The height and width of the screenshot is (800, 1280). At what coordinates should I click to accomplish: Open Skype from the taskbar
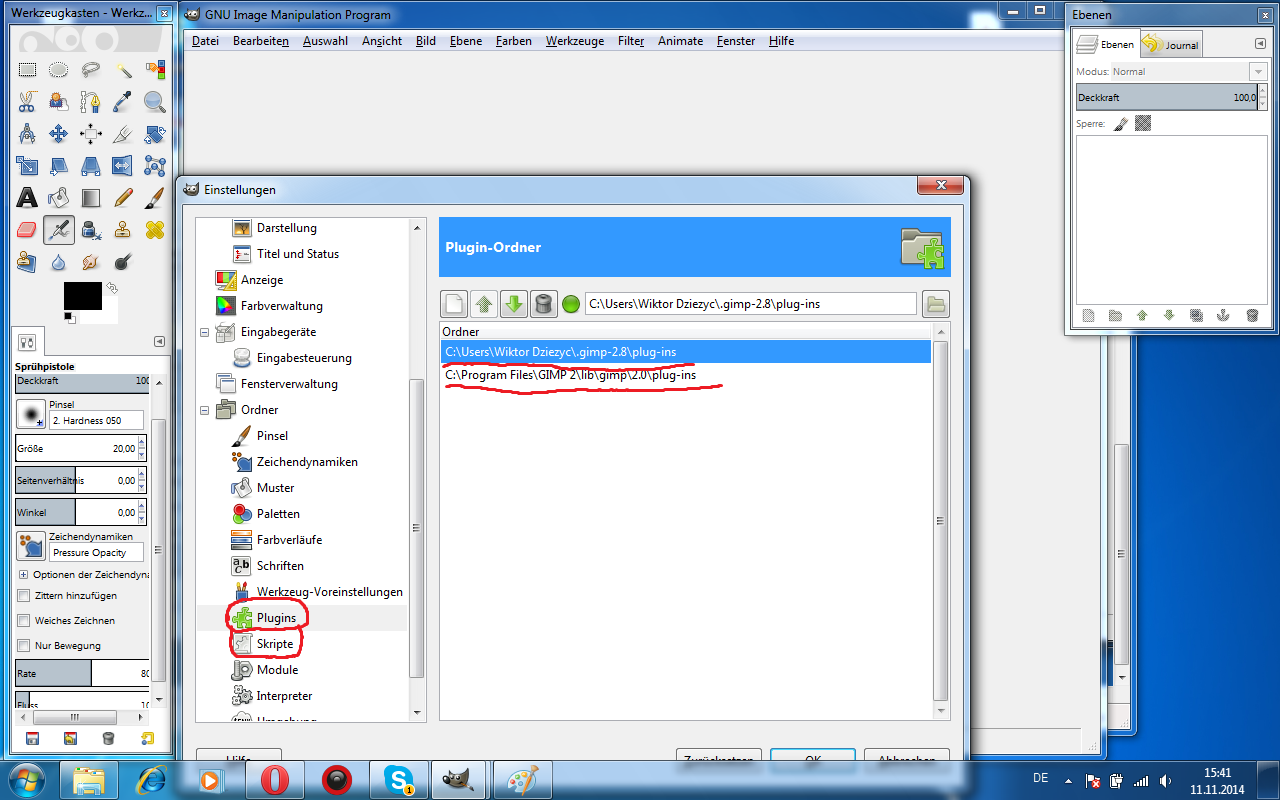click(x=398, y=780)
